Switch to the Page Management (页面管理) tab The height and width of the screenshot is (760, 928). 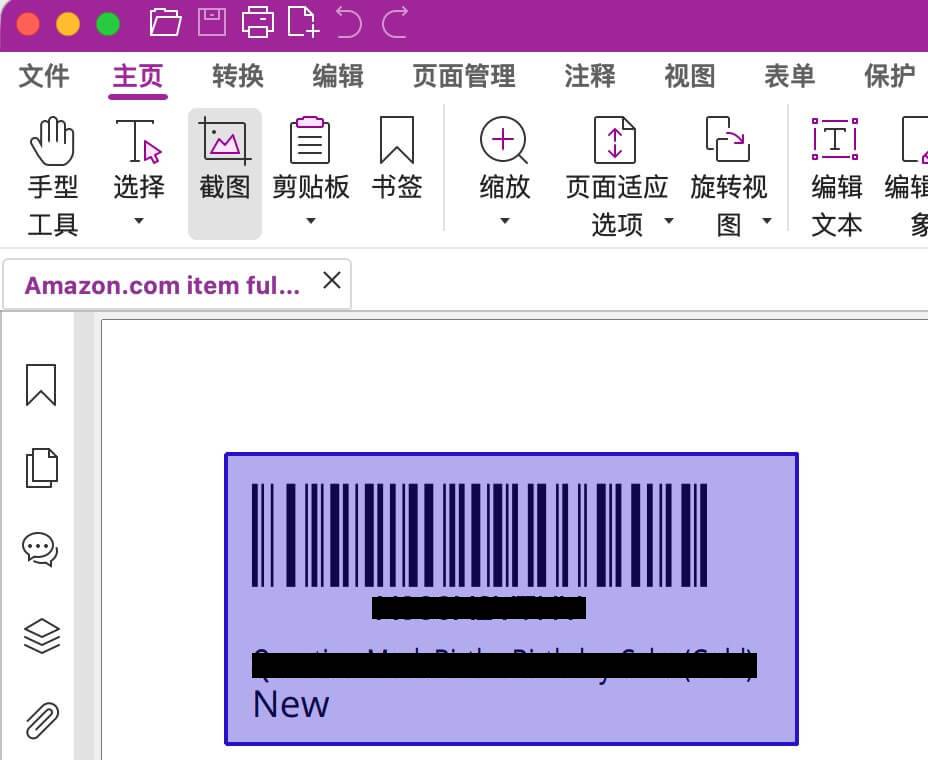pos(464,76)
